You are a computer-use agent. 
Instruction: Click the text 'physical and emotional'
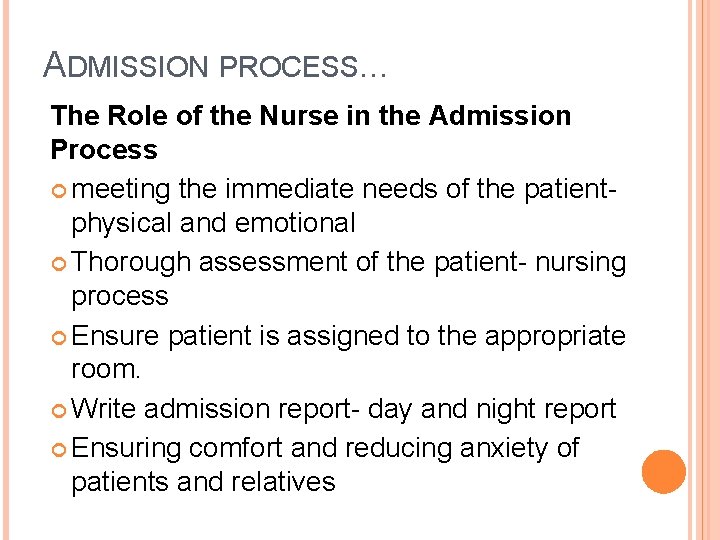pos(214,225)
